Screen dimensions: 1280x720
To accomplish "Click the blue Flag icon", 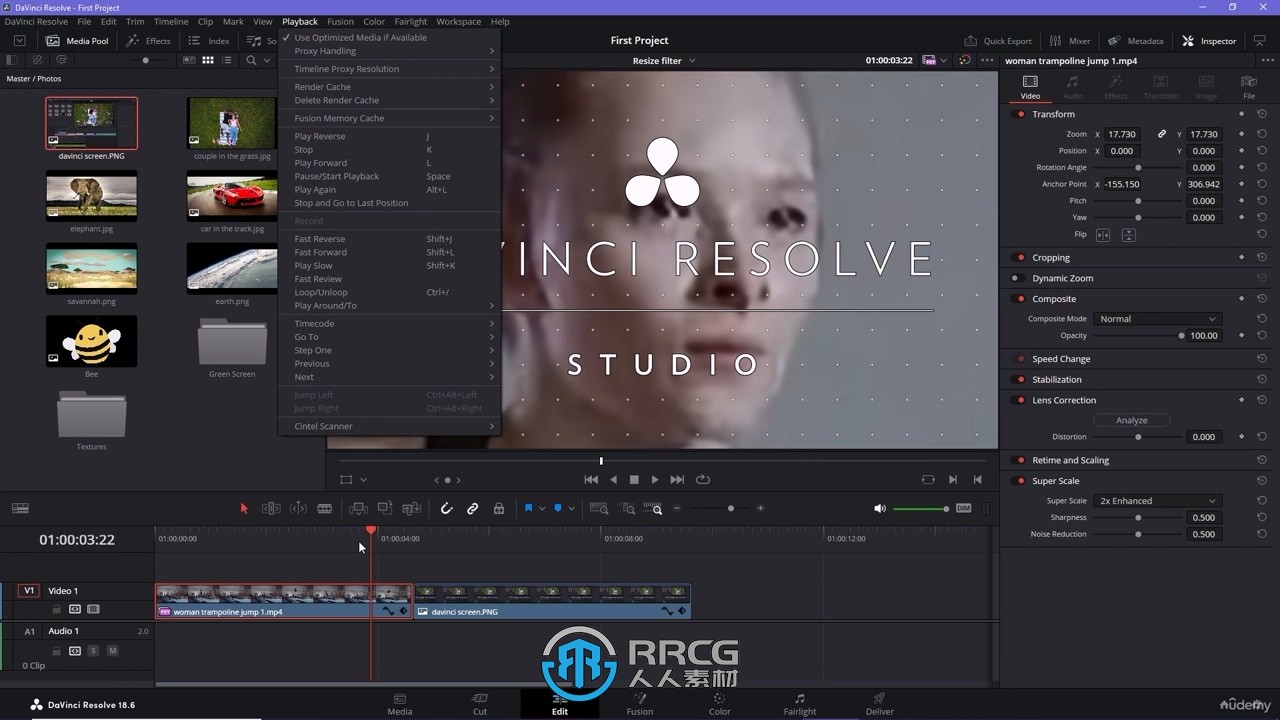I will [x=529, y=508].
